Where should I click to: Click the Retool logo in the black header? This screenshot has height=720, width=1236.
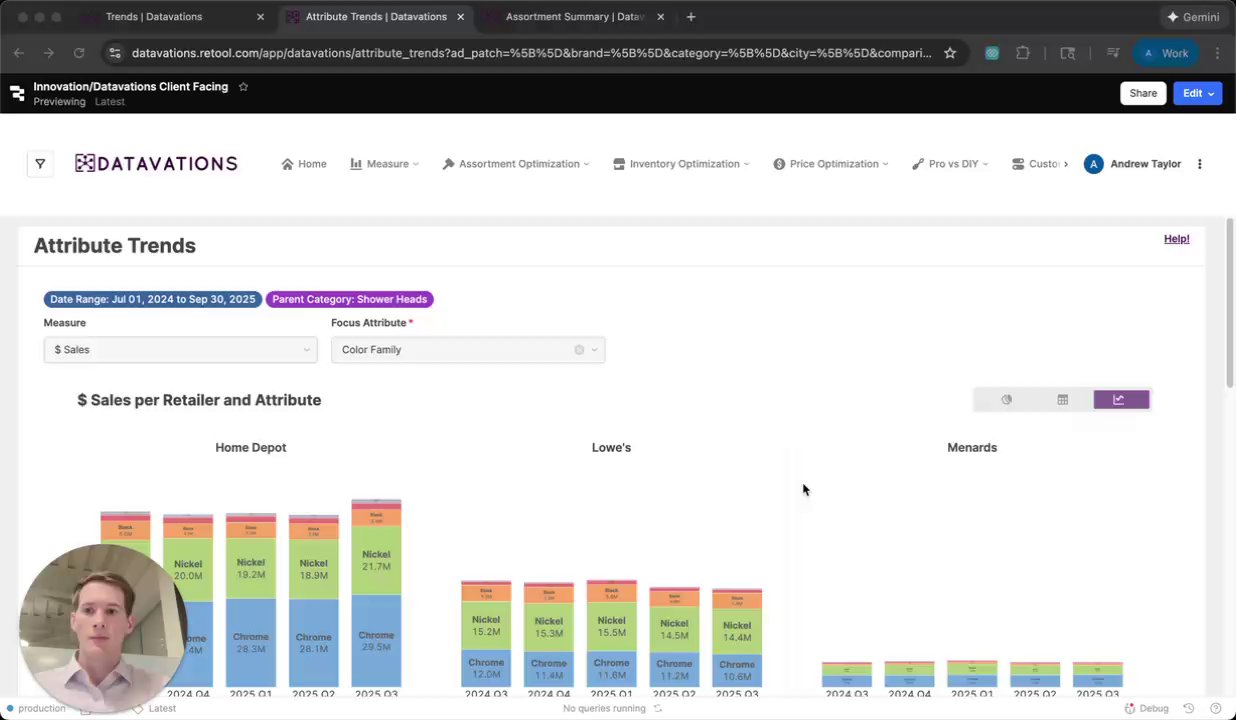(x=17, y=93)
